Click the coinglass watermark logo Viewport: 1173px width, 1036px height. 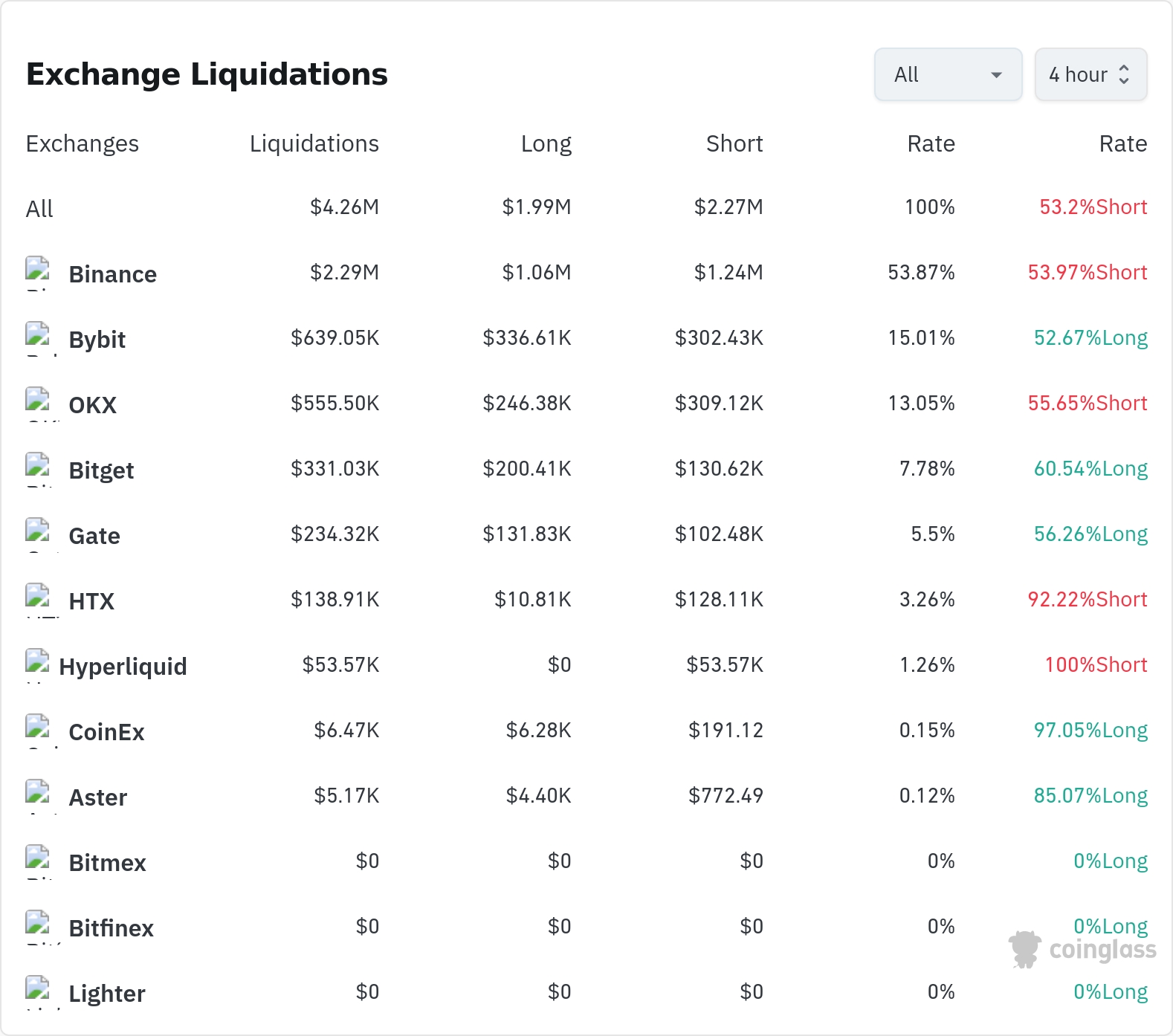1082,950
